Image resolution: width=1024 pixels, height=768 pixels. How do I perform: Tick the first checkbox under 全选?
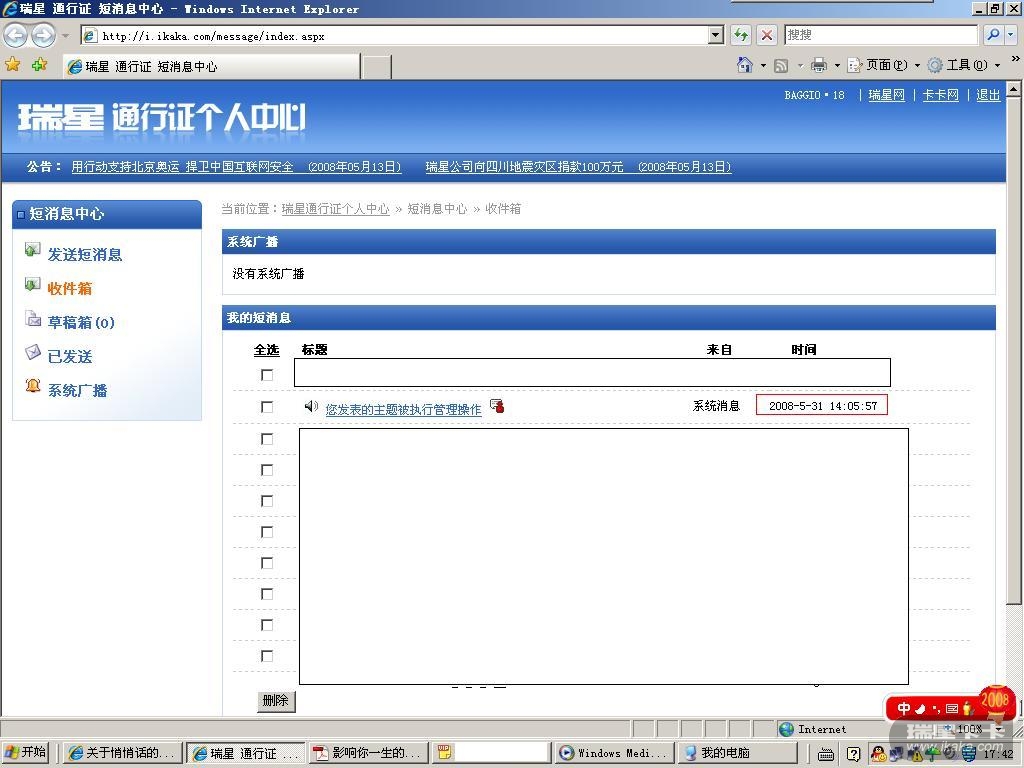point(266,375)
